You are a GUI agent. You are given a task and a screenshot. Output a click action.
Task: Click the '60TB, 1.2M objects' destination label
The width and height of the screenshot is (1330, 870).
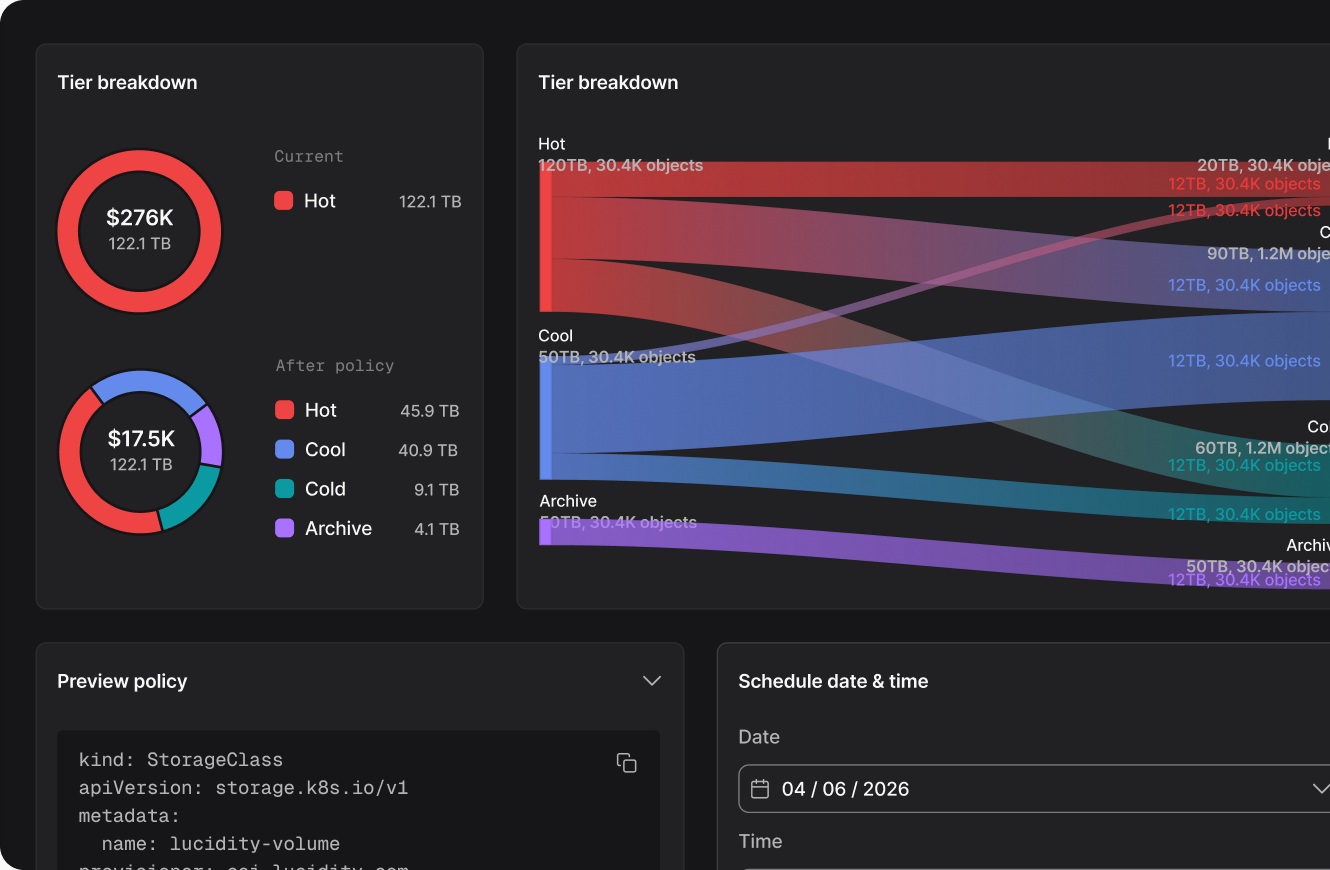coord(1262,447)
